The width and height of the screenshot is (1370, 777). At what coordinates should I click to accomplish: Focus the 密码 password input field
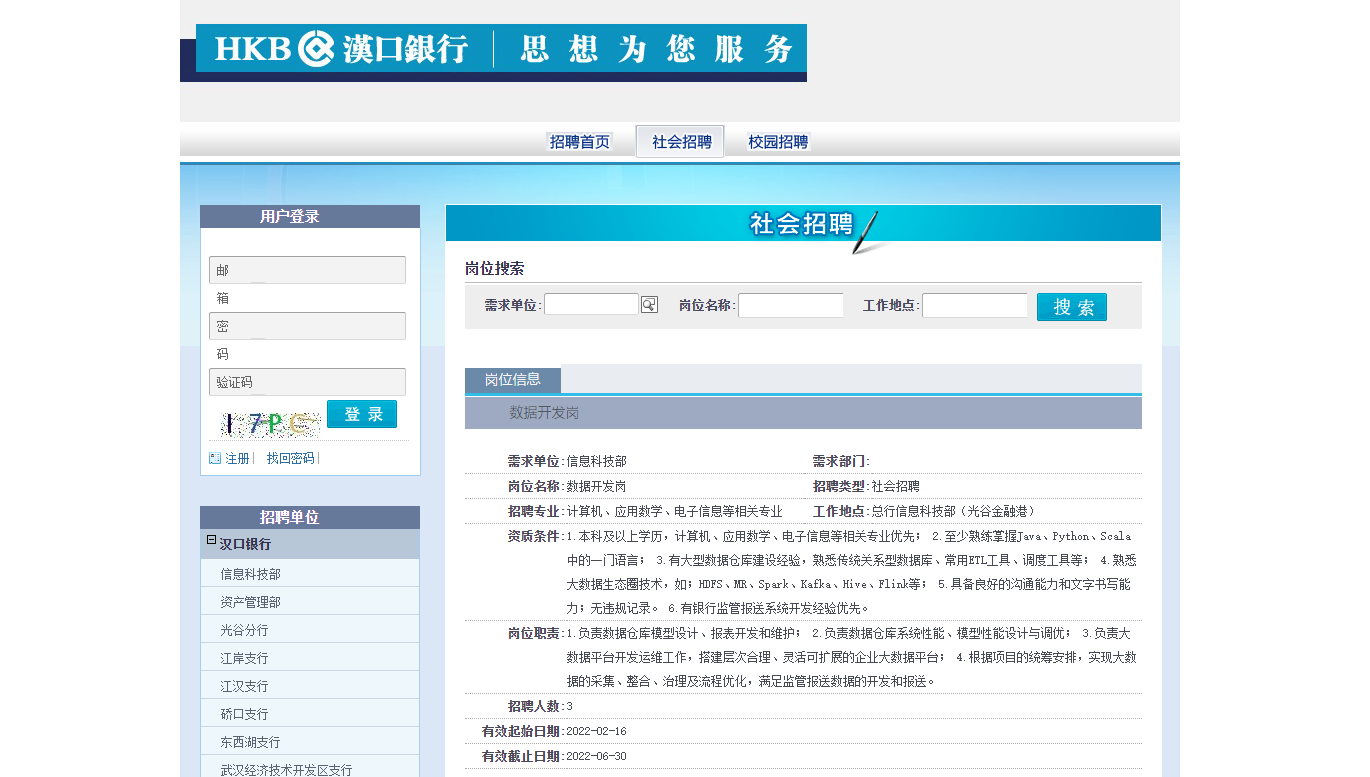point(307,326)
